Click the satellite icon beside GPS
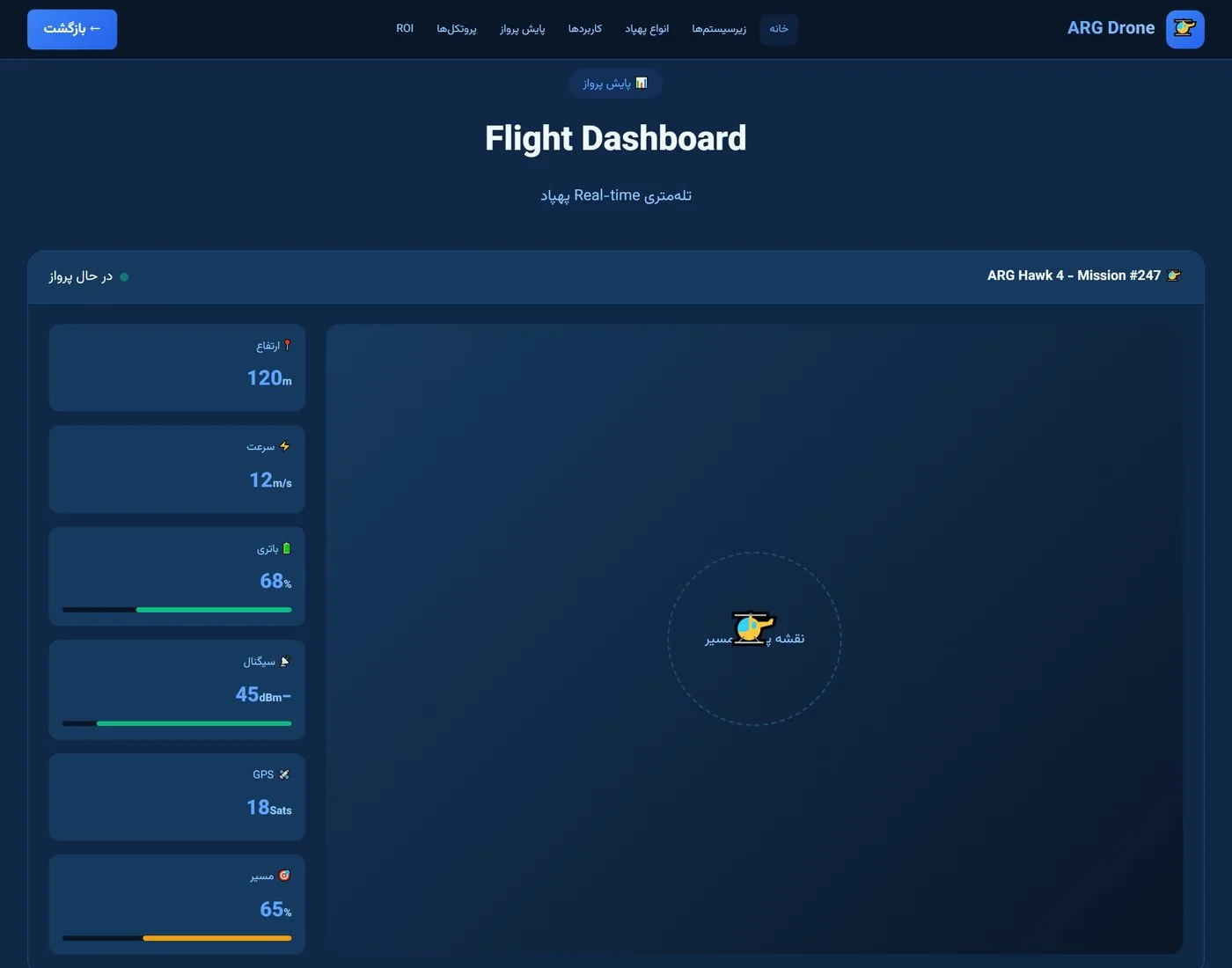The width and height of the screenshot is (1232, 968). click(284, 774)
